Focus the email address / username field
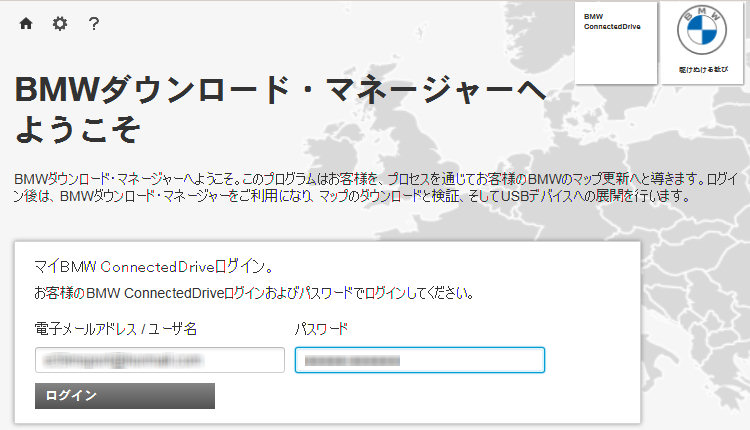750x430 pixels. click(x=160, y=360)
